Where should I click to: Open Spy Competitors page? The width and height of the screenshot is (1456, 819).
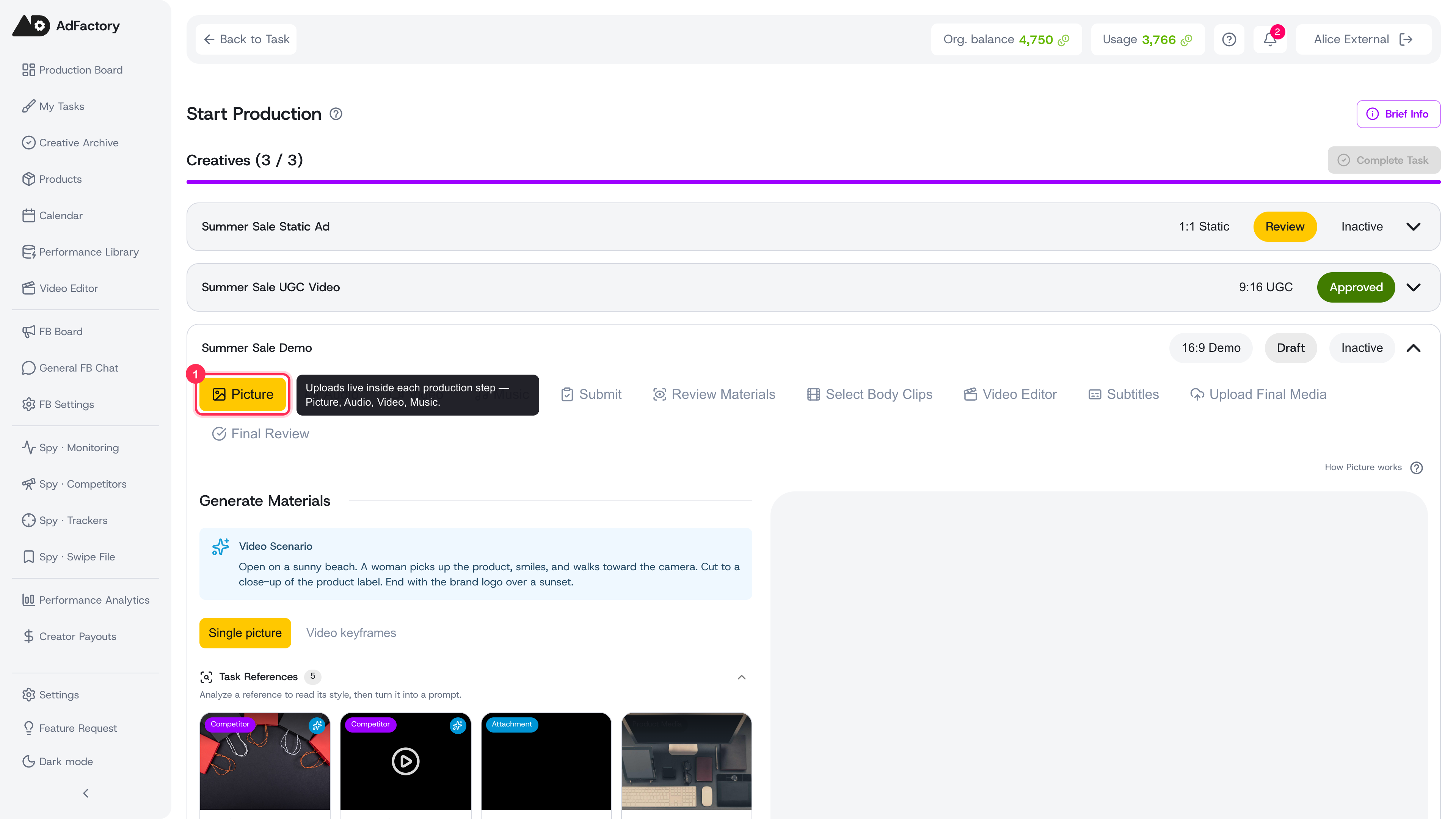tap(74, 484)
